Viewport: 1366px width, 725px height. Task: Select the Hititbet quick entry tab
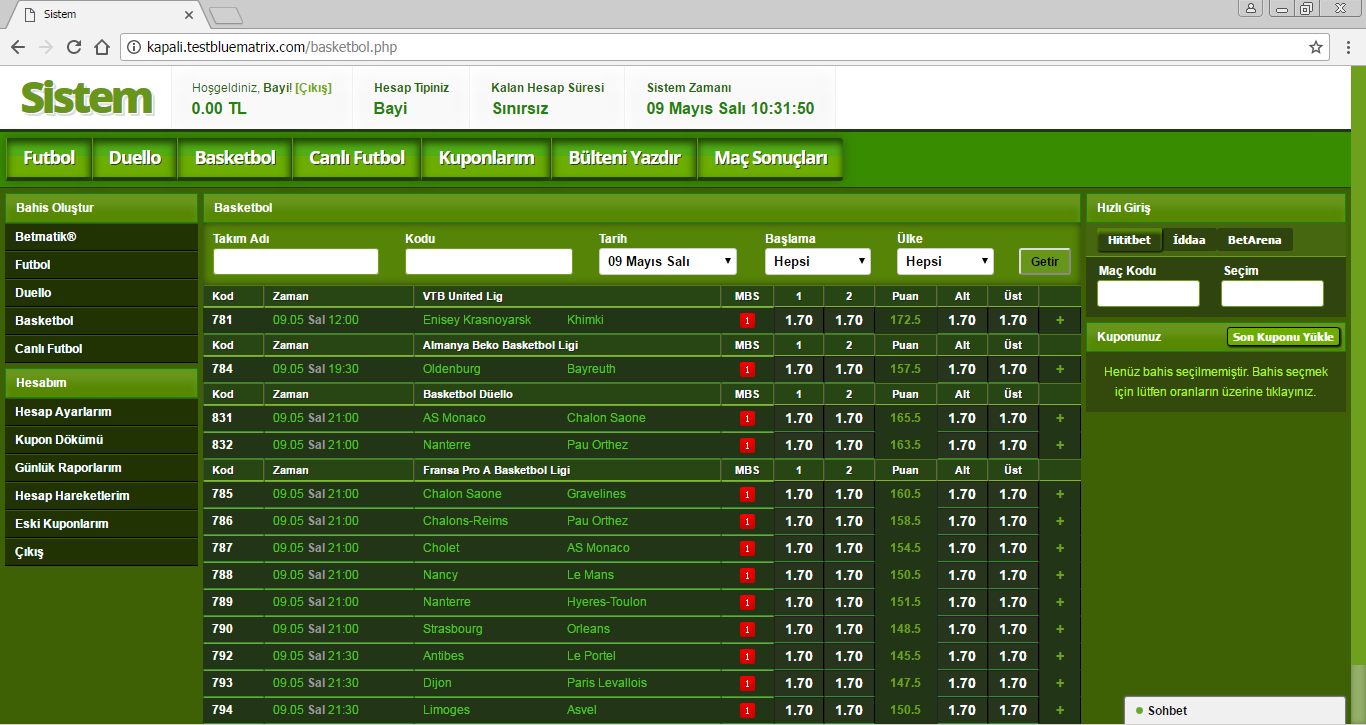coord(1129,240)
